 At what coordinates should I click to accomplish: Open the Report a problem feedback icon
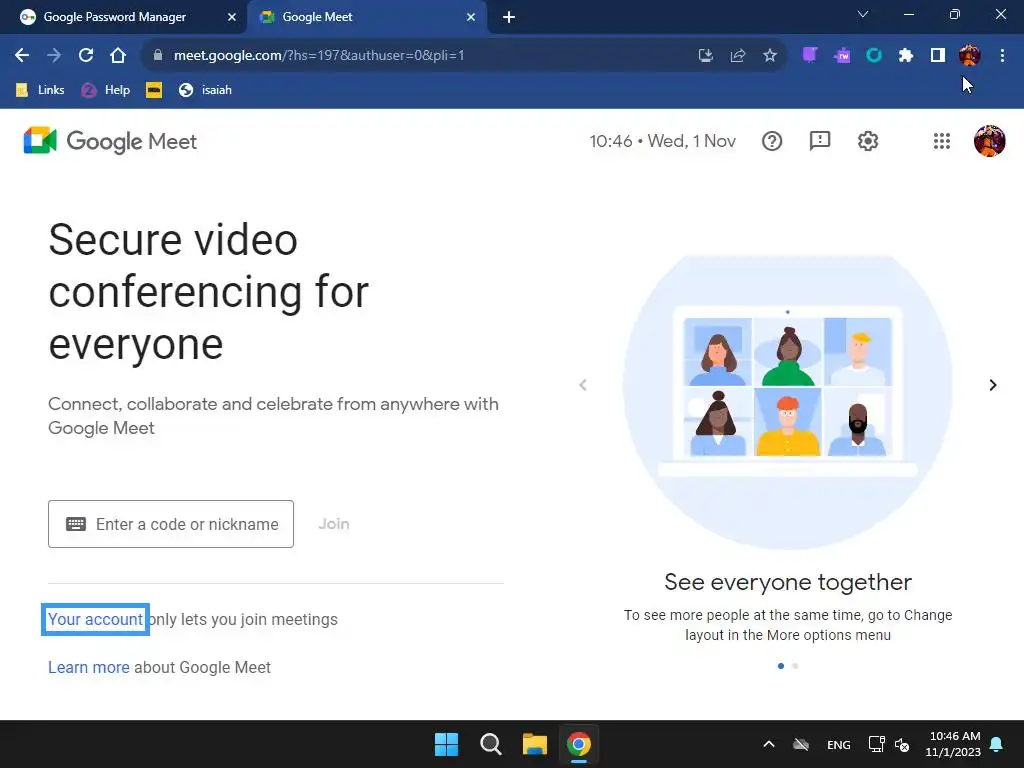(x=820, y=141)
